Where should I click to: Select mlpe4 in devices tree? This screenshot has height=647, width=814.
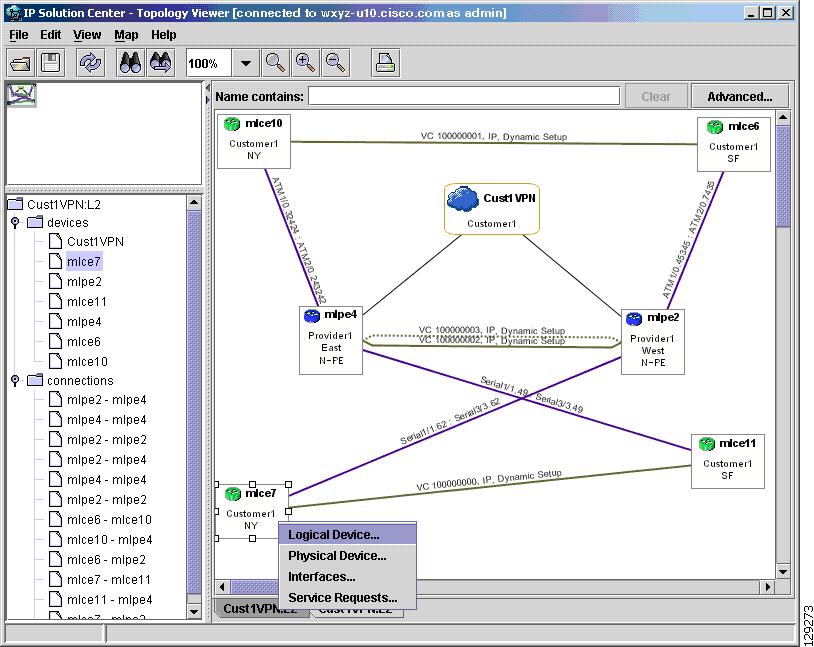point(84,321)
